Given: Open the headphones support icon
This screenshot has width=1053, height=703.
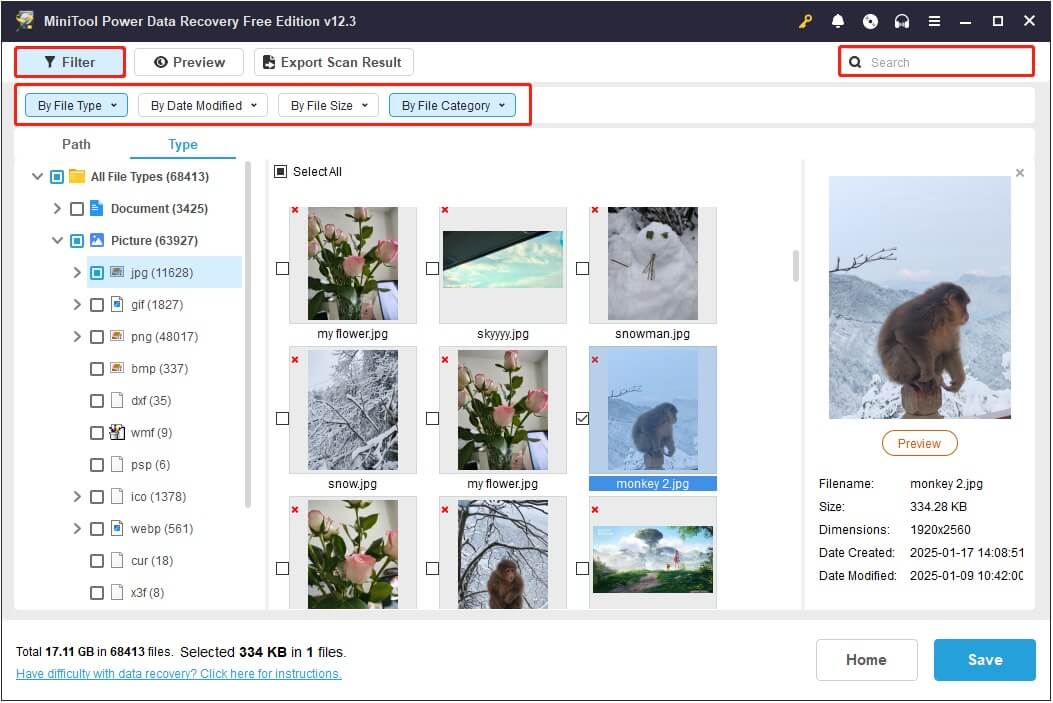Looking at the screenshot, I should point(902,21).
